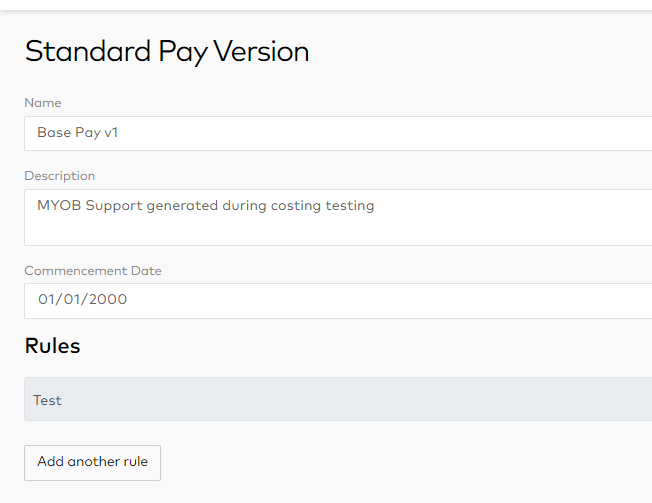Image resolution: width=652 pixels, height=503 pixels.
Task: Click the Add another rule button
Action: 92,462
